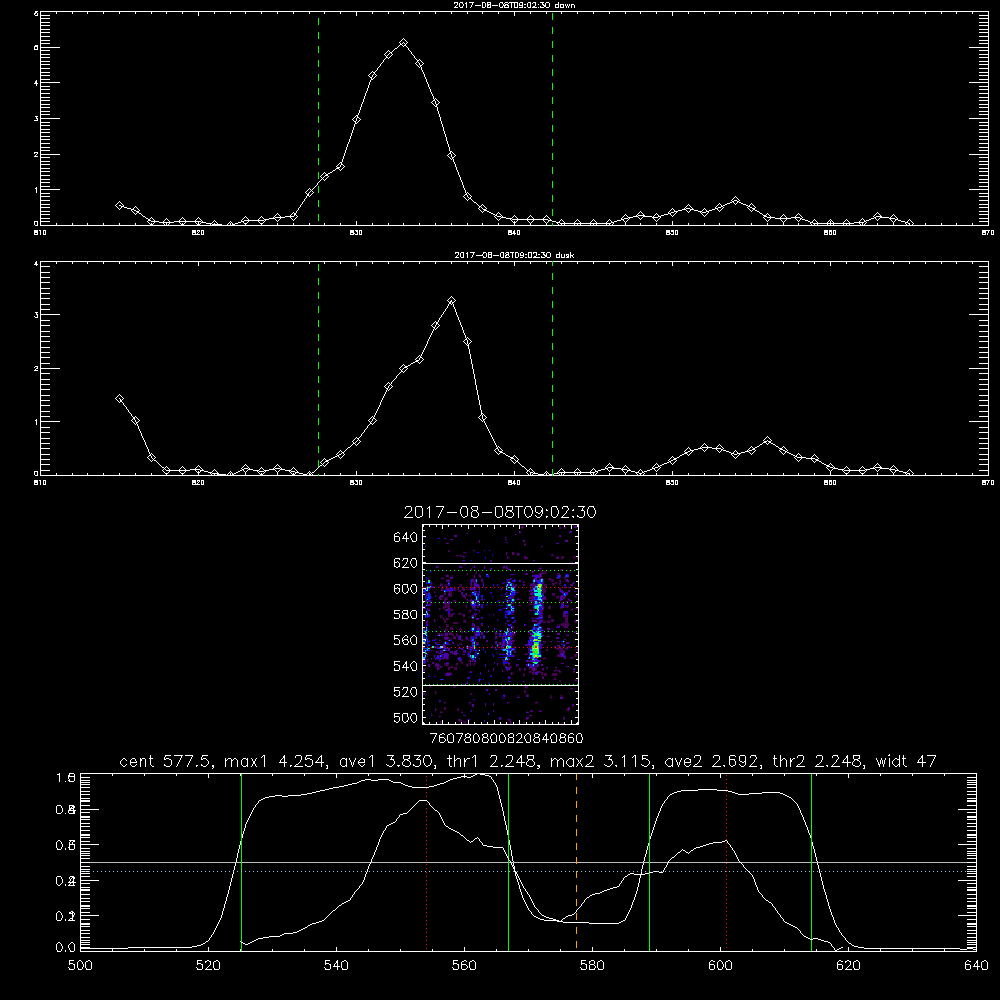This screenshot has height=1000, width=1000.
Task: Click the bottom plot x-axis label 640
Action: (976, 966)
